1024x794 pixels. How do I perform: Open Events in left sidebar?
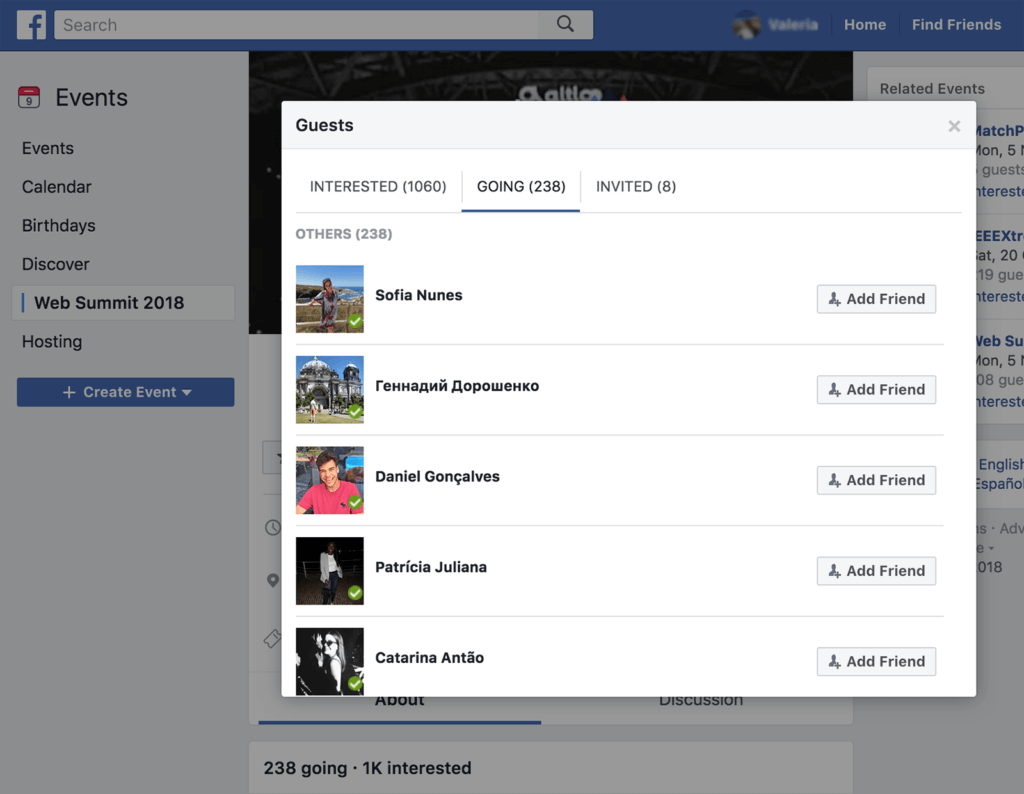pos(48,148)
